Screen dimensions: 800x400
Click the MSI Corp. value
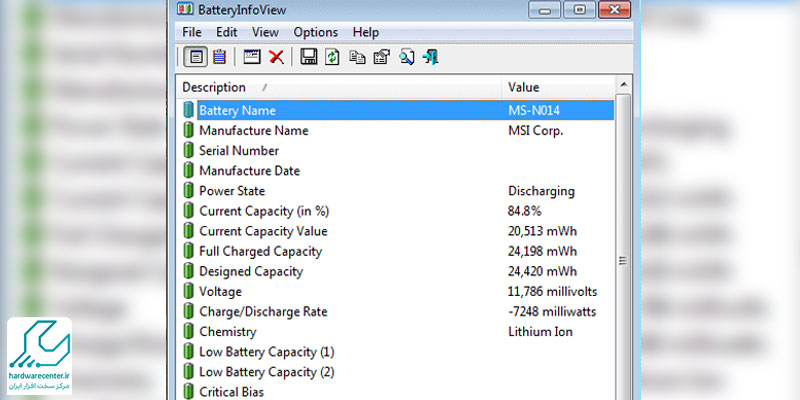pos(536,131)
